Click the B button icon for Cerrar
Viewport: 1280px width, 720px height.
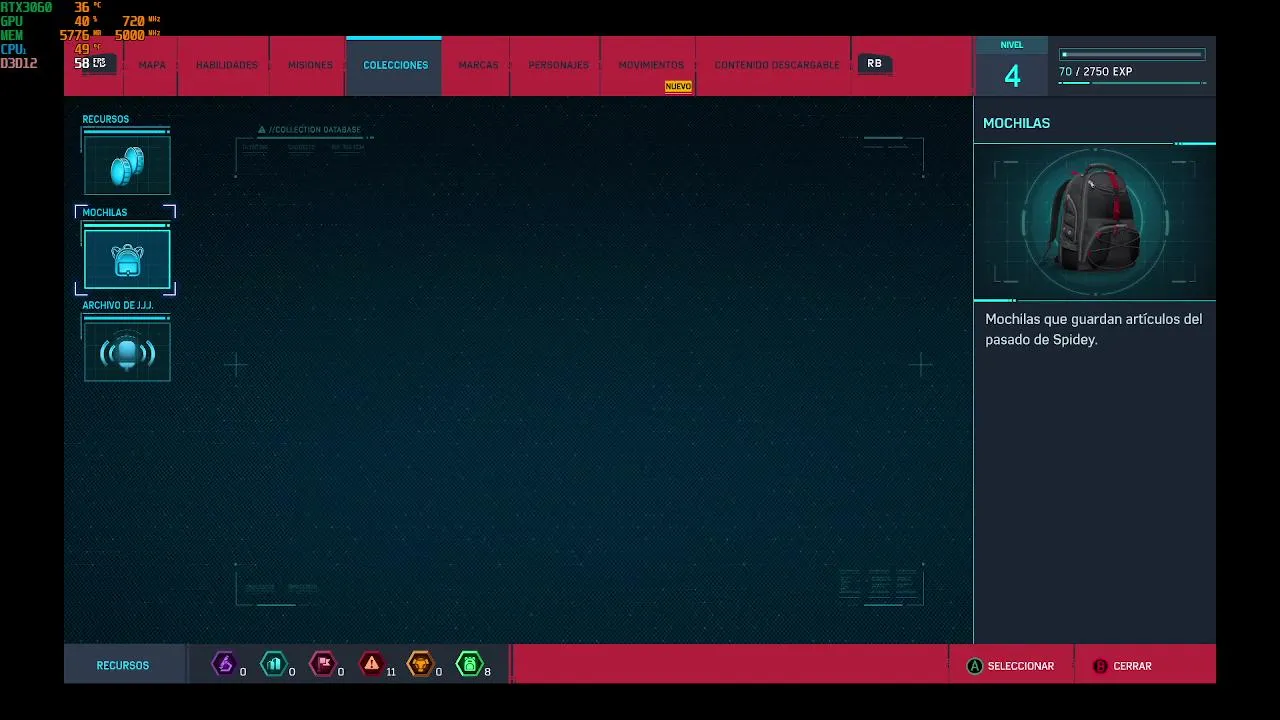pos(1100,666)
